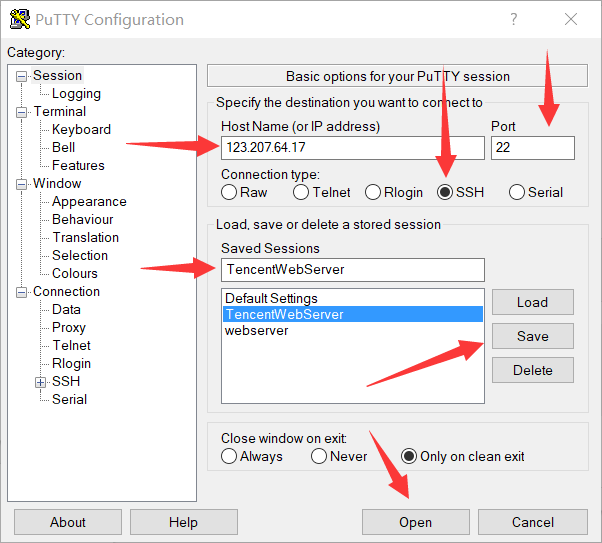Click the Load session button
This screenshot has width=602, height=543.
pyautogui.click(x=533, y=302)
